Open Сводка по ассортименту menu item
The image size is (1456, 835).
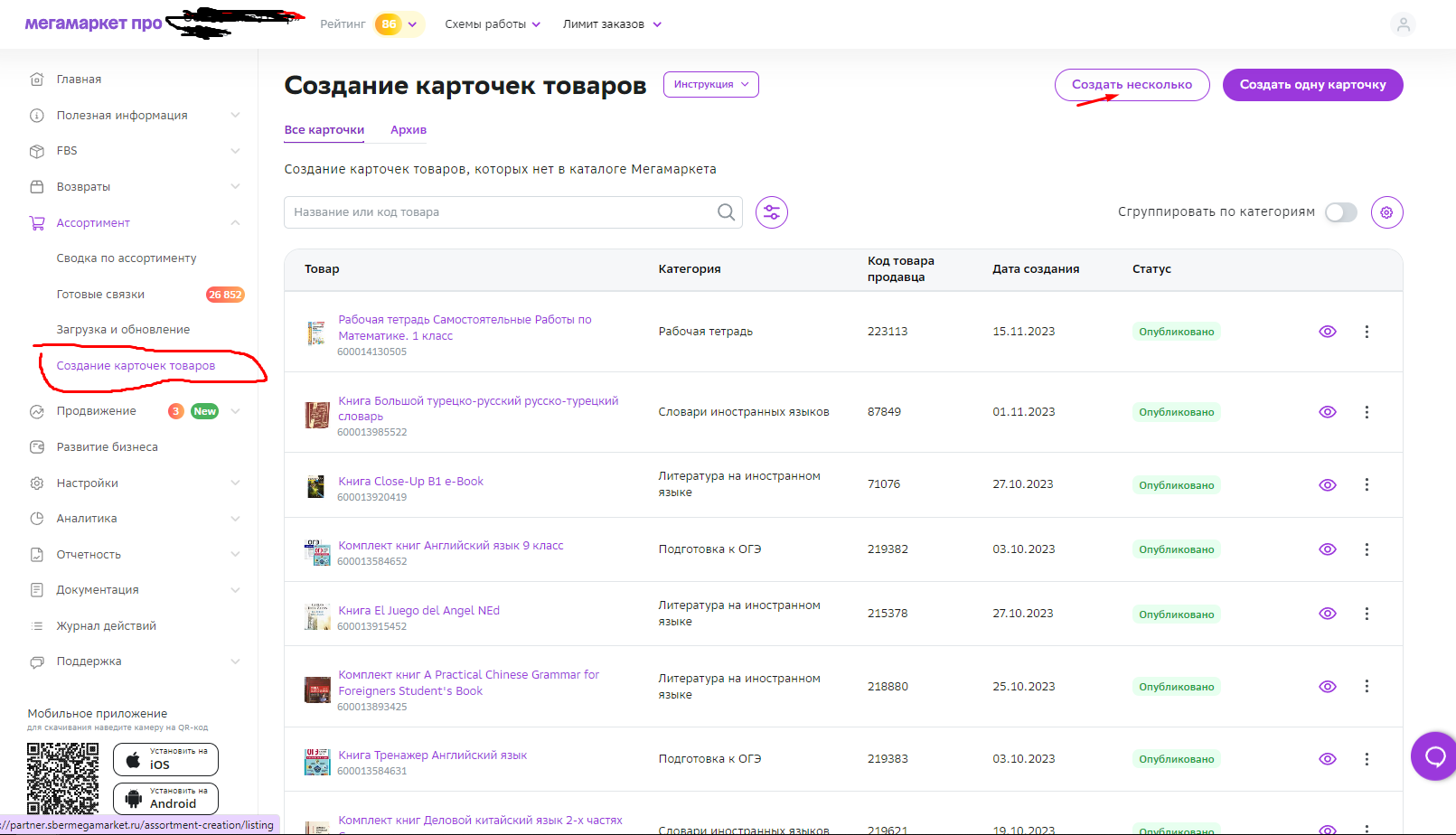click(x=126, y=258)
